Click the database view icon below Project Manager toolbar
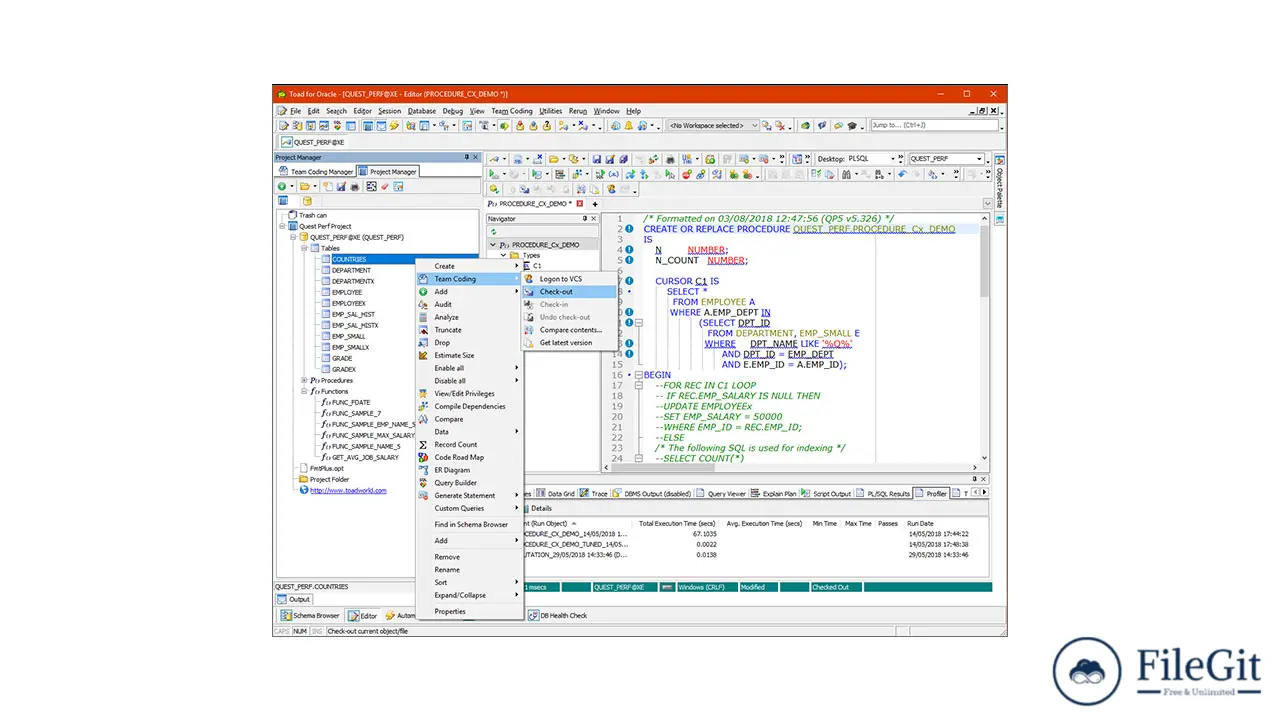The width and height of the screenshot is (1280, 720). click(x=307, y=200)
